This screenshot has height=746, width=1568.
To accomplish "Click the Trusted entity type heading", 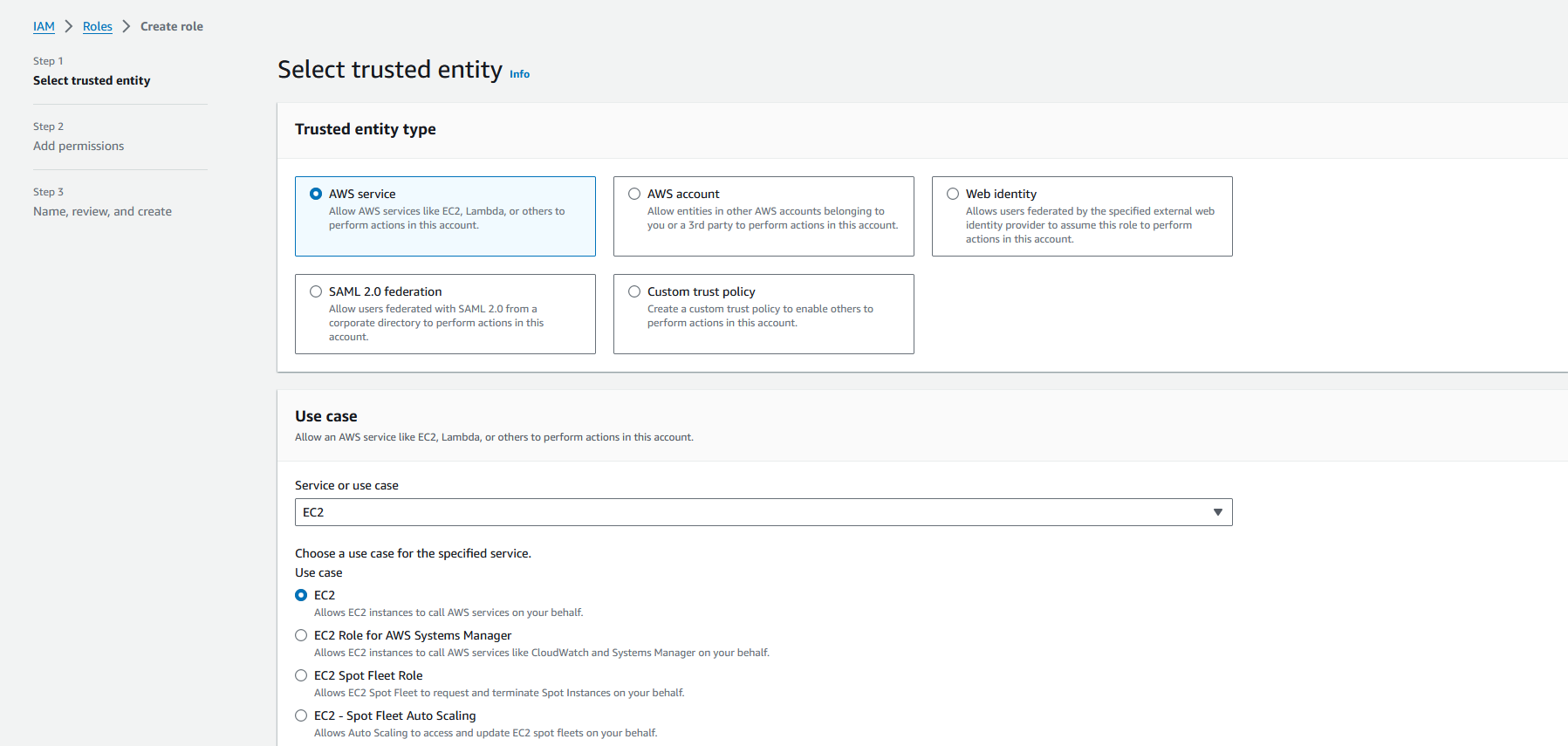I will (366, 129).
